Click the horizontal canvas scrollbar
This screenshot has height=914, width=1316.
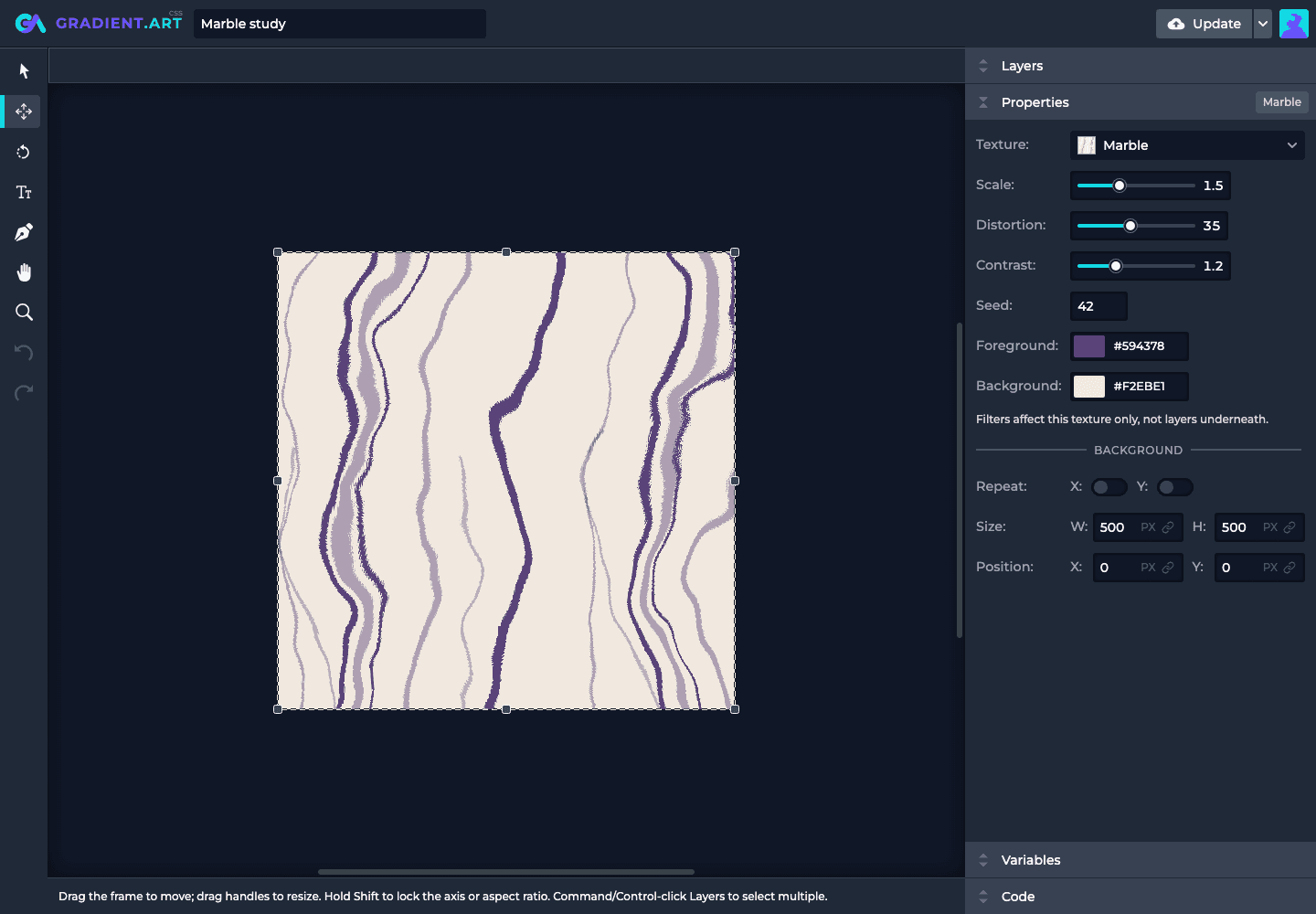(506, 872)
